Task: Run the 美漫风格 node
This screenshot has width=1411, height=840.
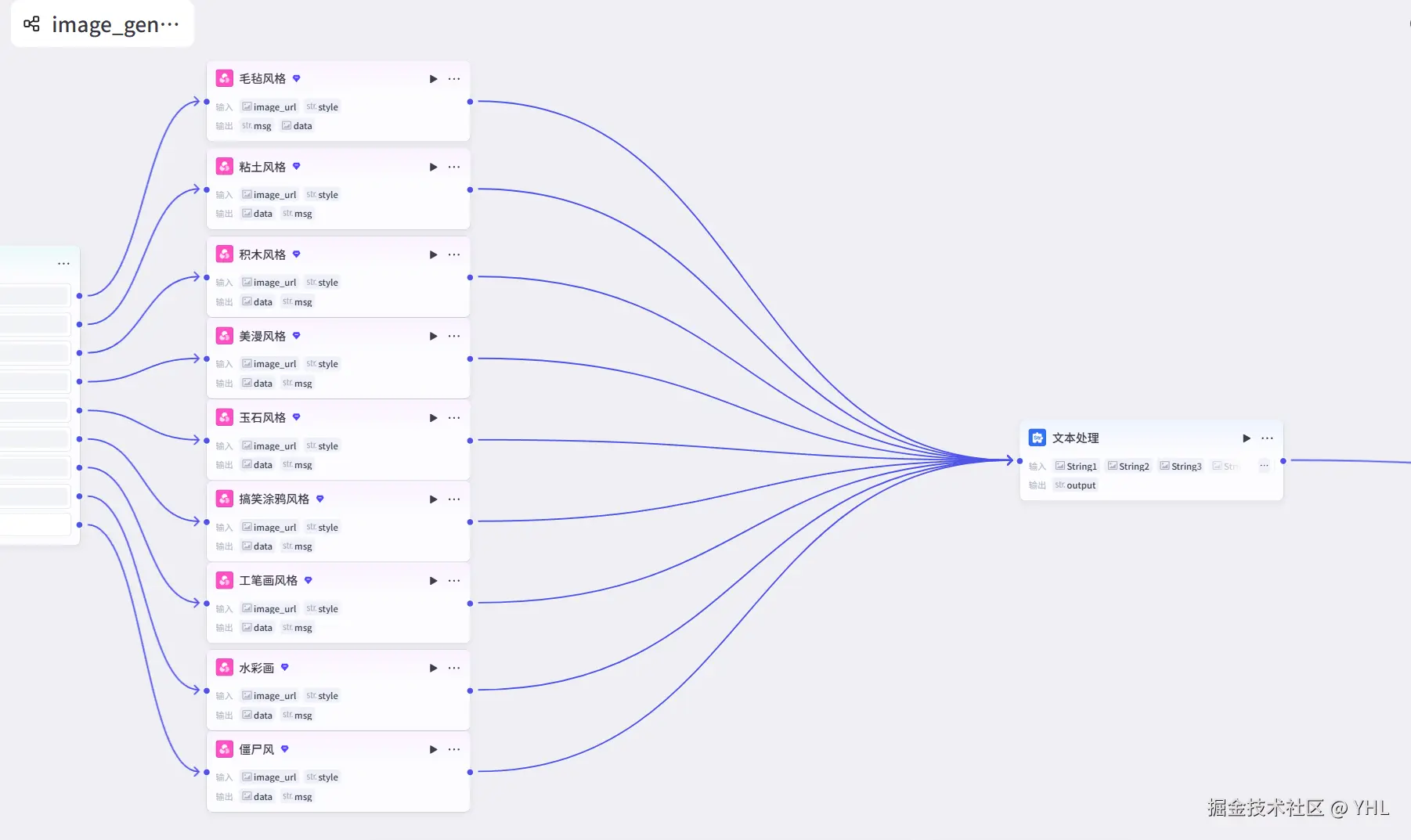Action: [433, 336]
